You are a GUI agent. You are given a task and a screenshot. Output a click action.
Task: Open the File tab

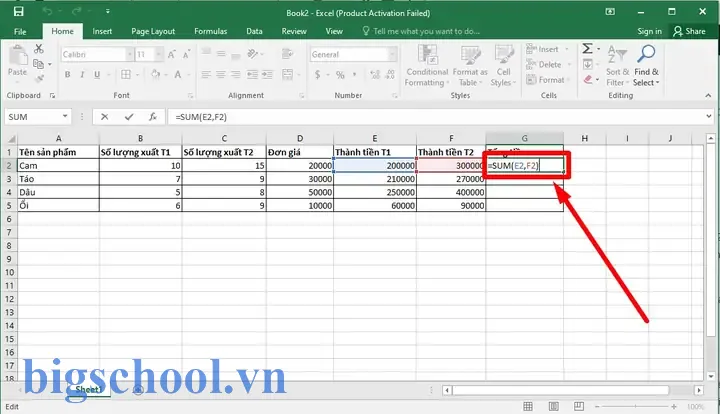click(20, 32)
